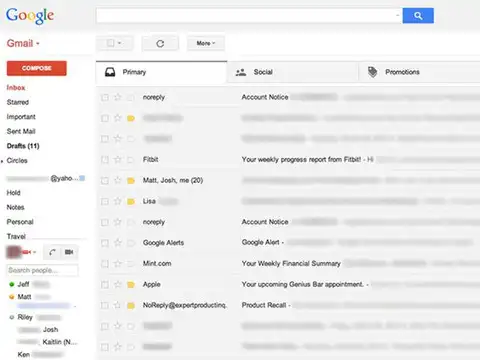Check the box for Mint.com email
This screenshot has width=480, height=360.
(105, 264)
